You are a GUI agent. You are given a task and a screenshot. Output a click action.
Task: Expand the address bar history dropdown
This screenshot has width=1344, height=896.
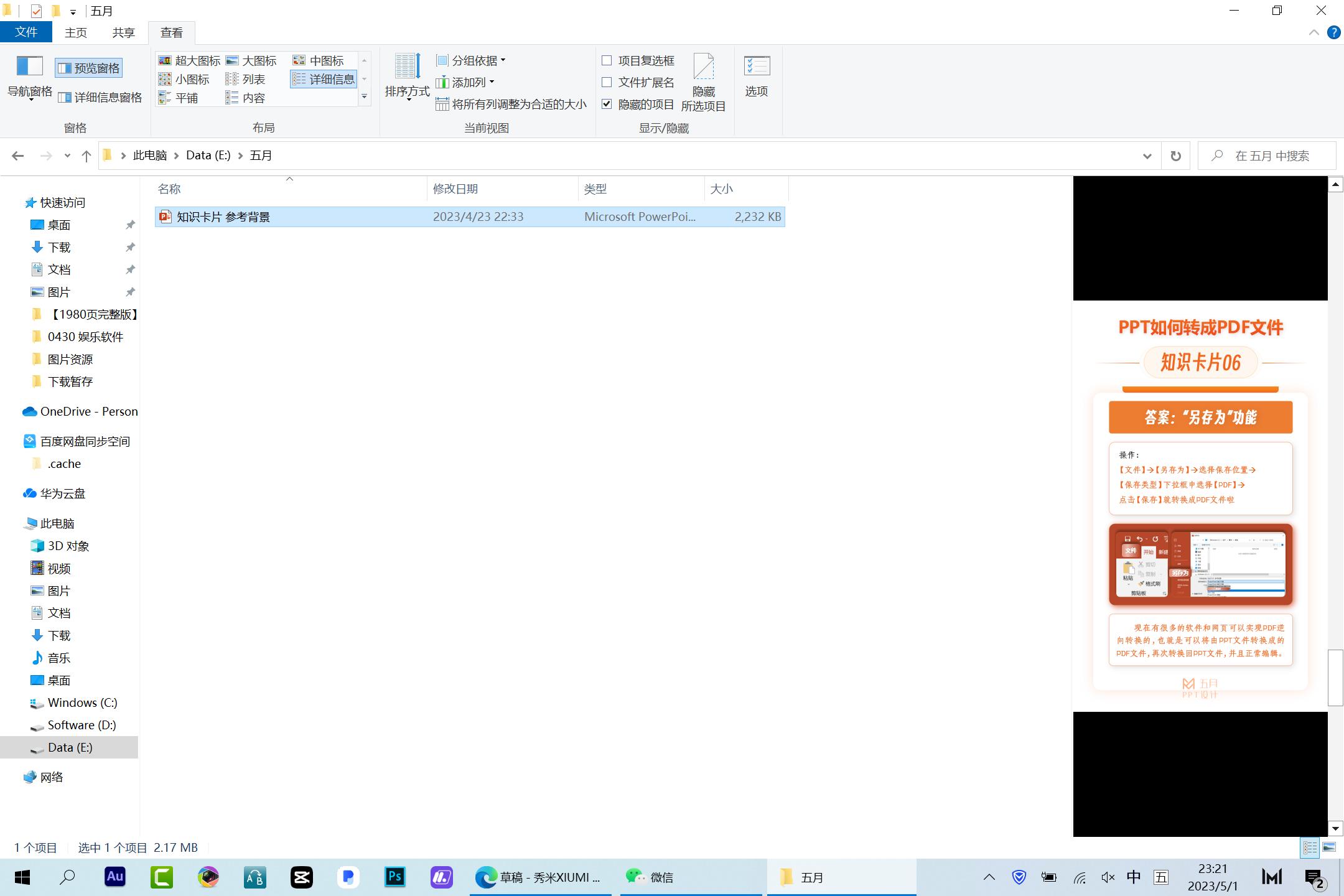click(x=1147, y=155)
